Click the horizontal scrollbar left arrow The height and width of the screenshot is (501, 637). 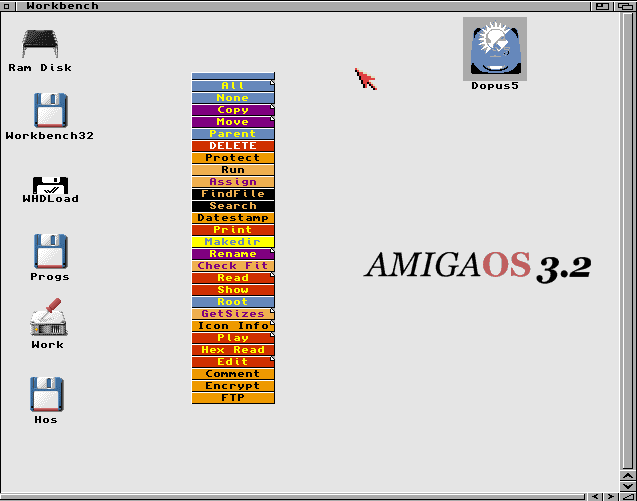point(595,497)
